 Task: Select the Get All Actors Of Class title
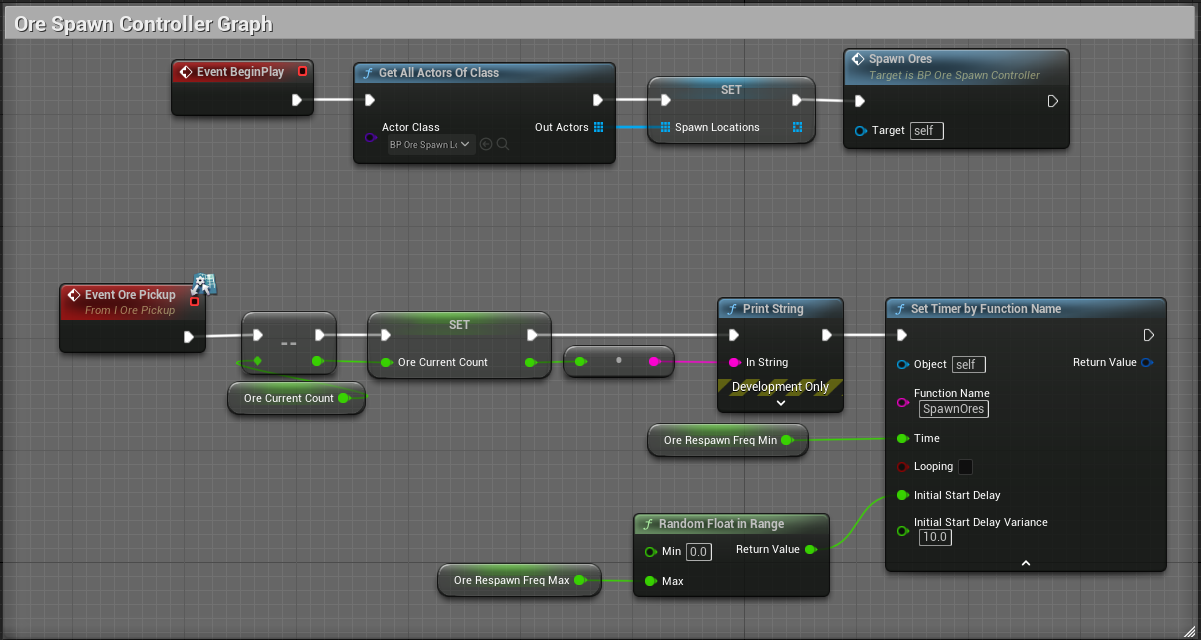tap(438, 73)
